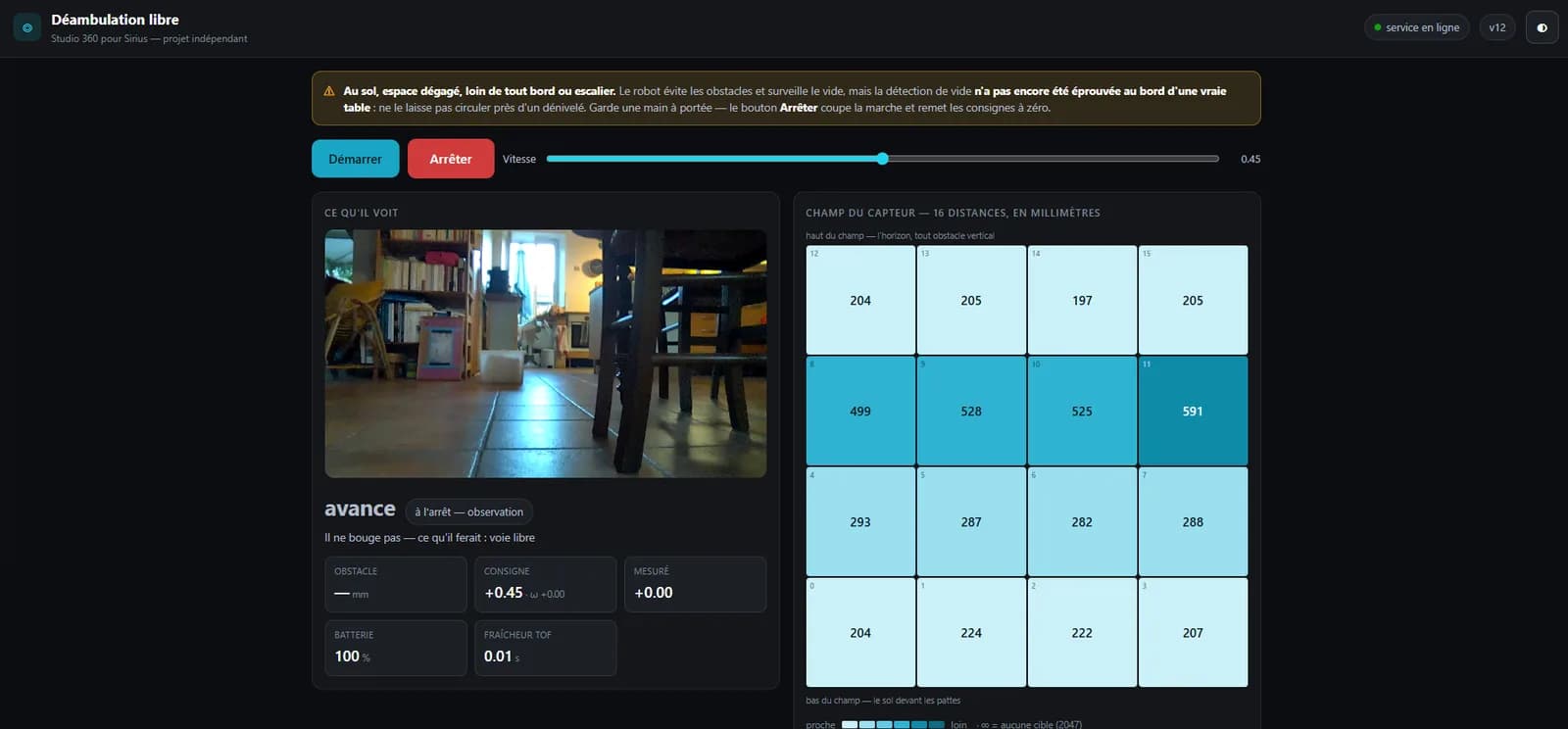Click the 'Studio 360 pour Sirius' subtitle
The width and height of the screenshot is (1568, 729).
click(x=149, y=39)
